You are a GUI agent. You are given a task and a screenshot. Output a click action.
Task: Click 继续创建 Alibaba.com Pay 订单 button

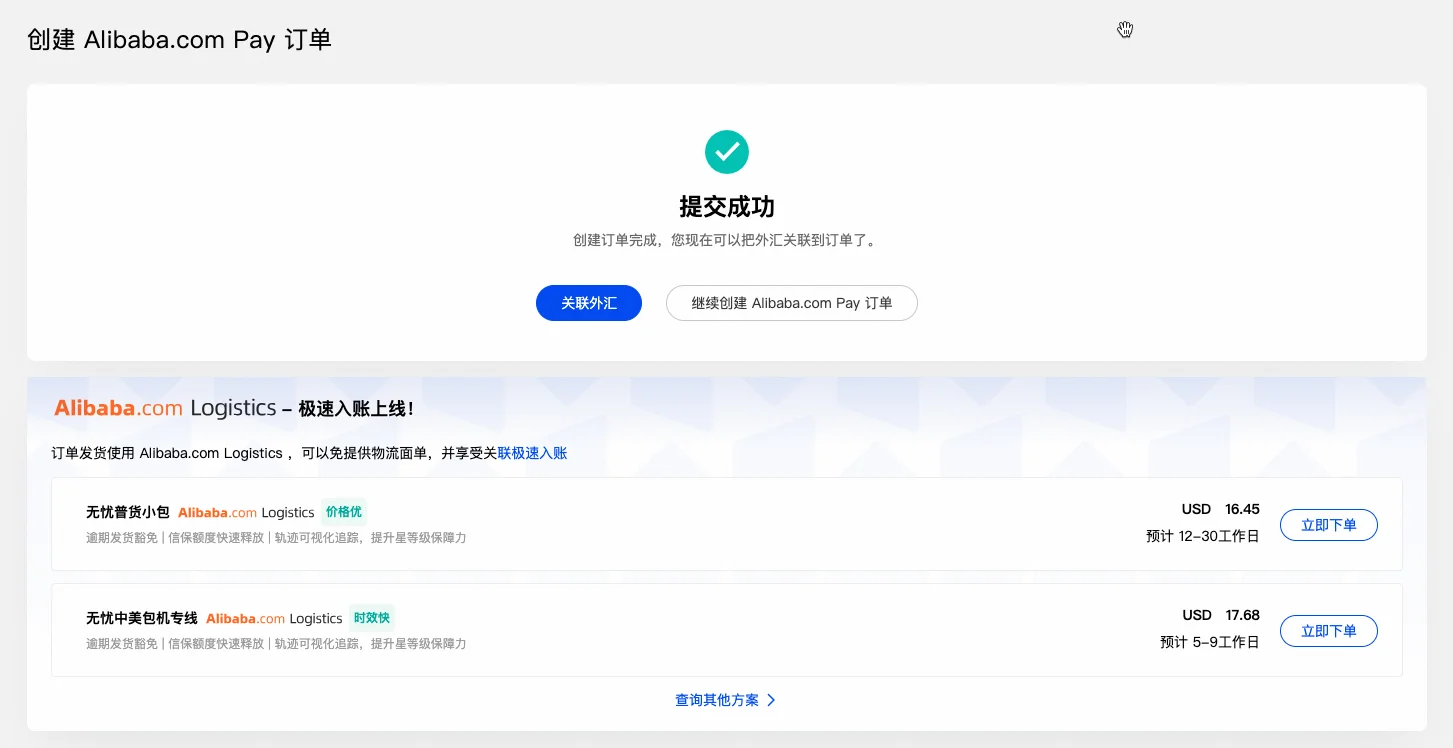coord(792,303)
